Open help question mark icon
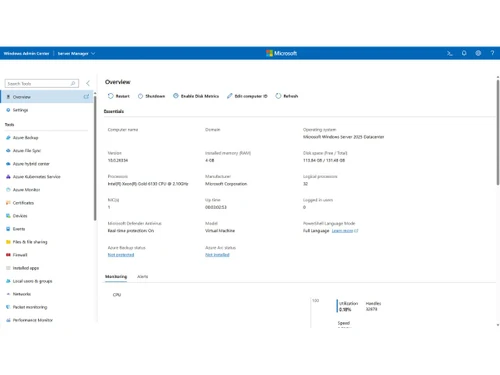 click(x=492, y=53)
